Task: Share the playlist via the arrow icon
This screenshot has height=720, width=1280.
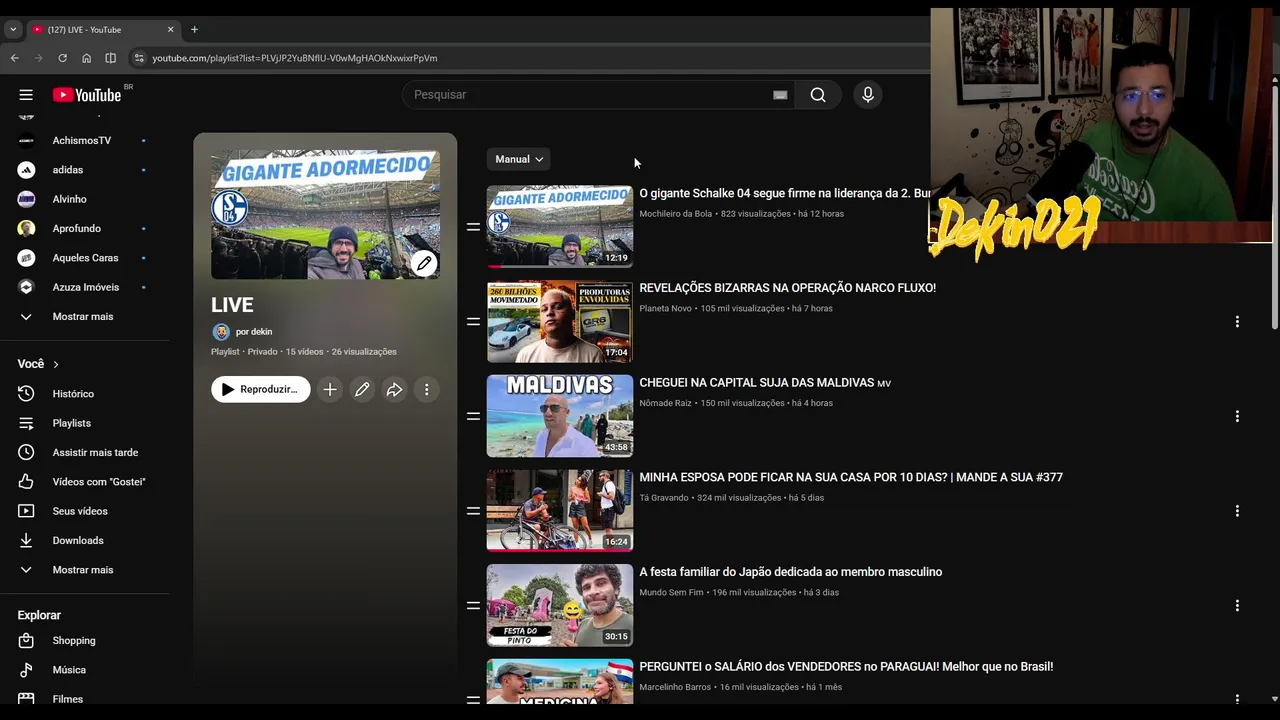Action: [394, 389]
